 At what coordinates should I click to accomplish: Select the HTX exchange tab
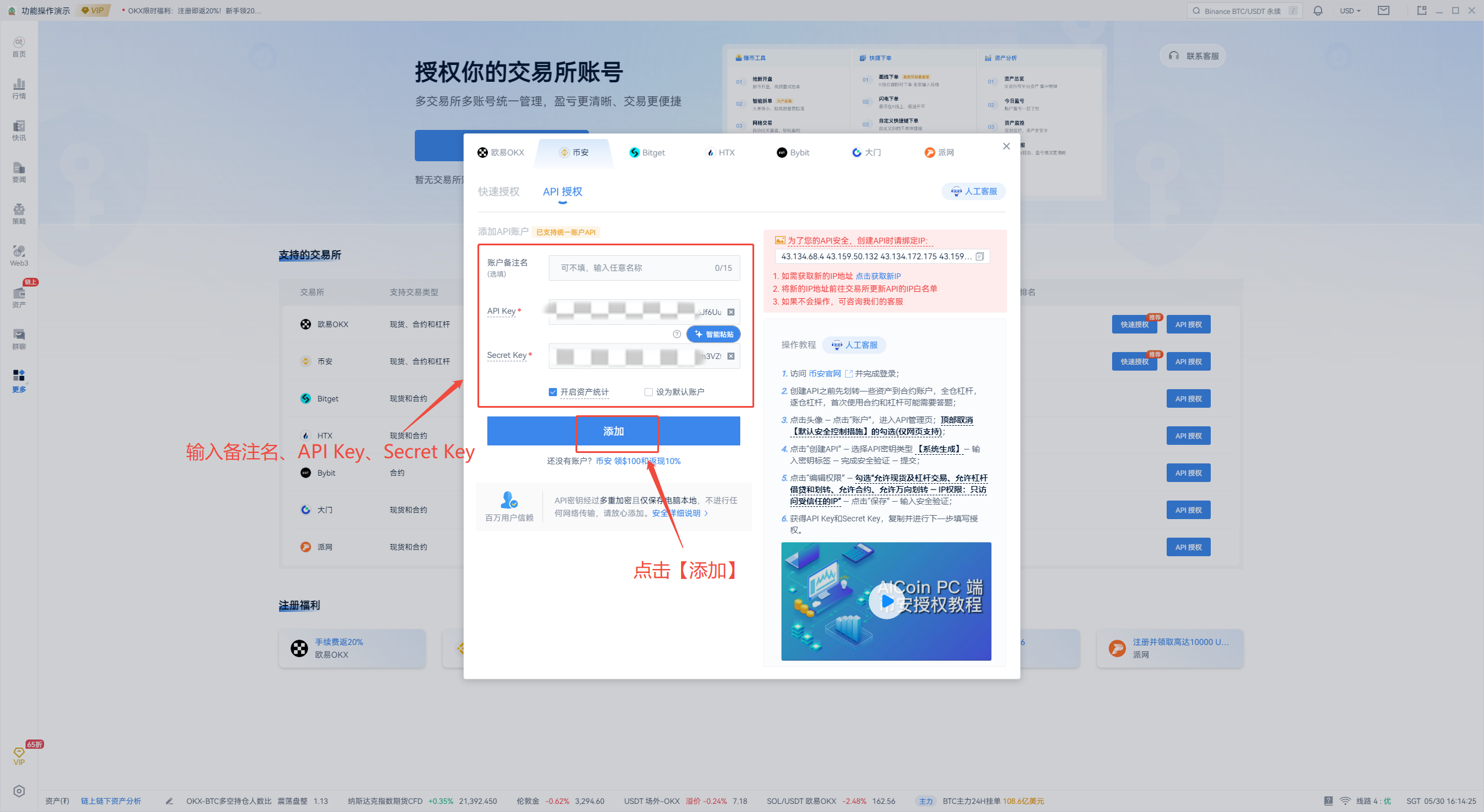[720, 153]
